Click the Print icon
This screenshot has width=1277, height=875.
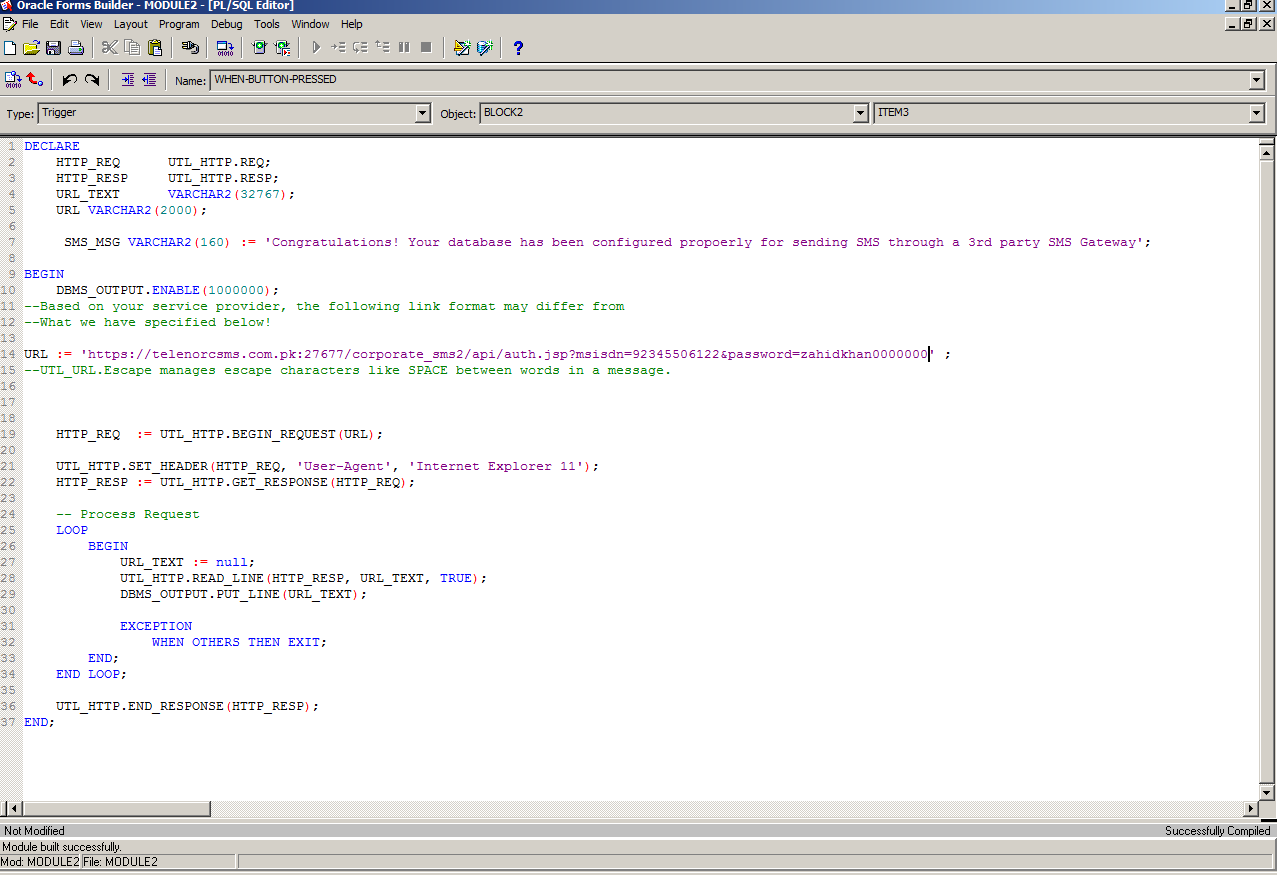coord(75,47)
